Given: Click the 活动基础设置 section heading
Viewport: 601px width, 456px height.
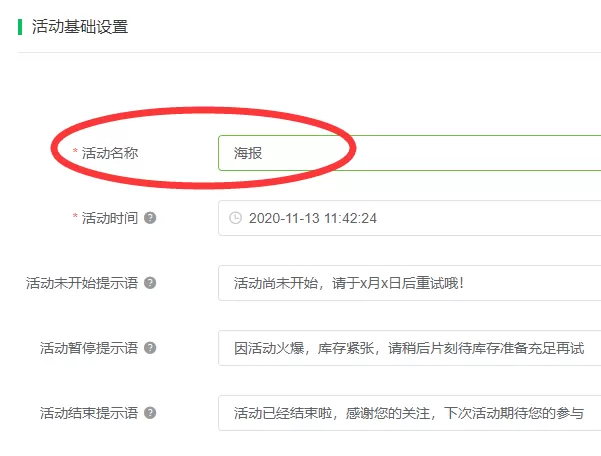Looking at the screenshot, I should point(80,27).
